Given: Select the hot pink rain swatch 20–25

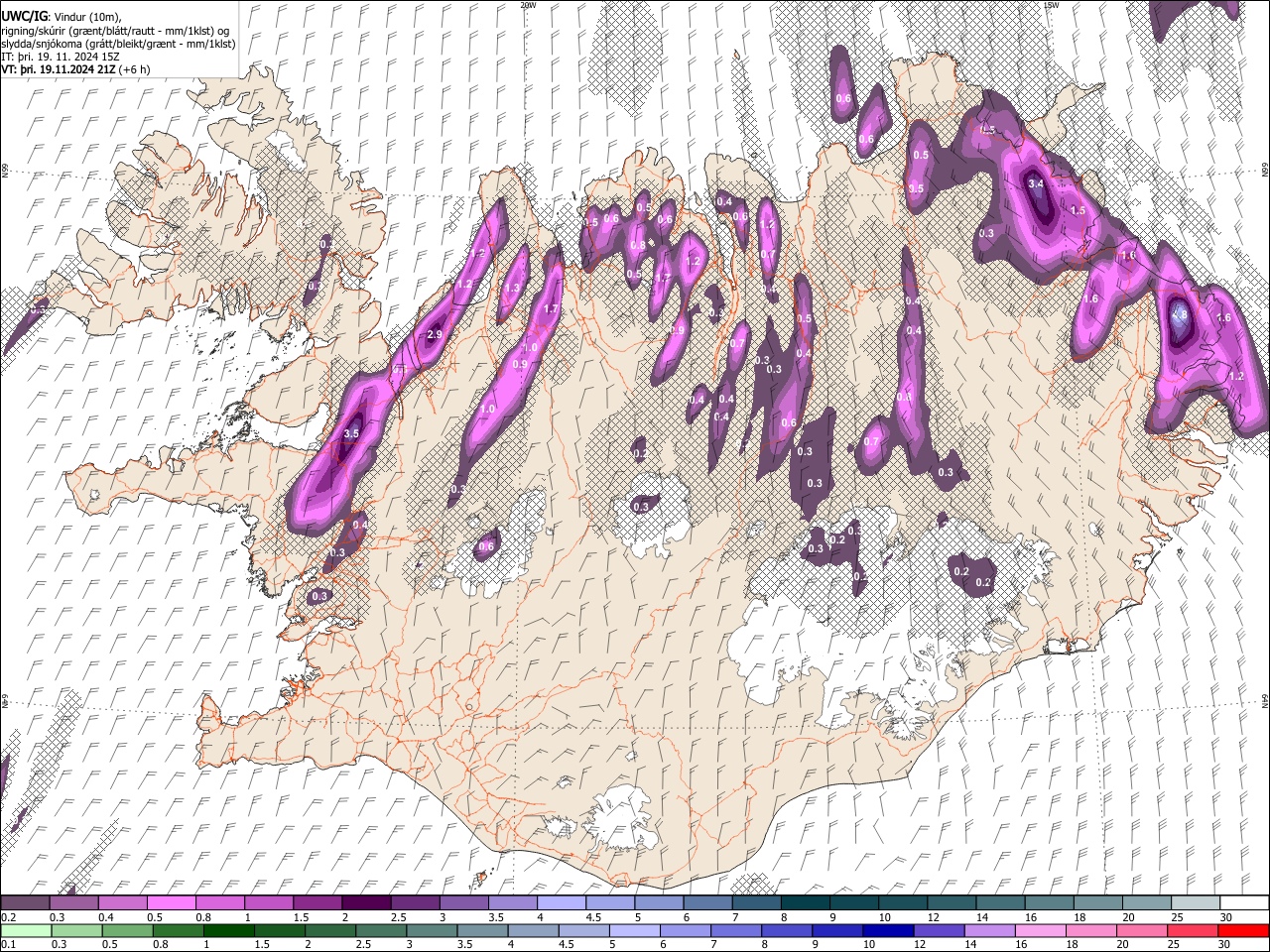Looking at the screenshot, I should coord(1144,930).
